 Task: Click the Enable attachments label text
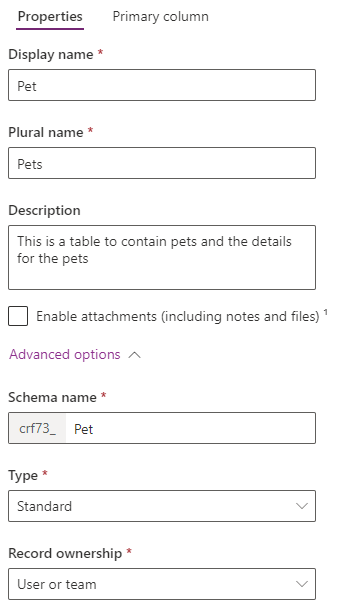coord(178,316)
